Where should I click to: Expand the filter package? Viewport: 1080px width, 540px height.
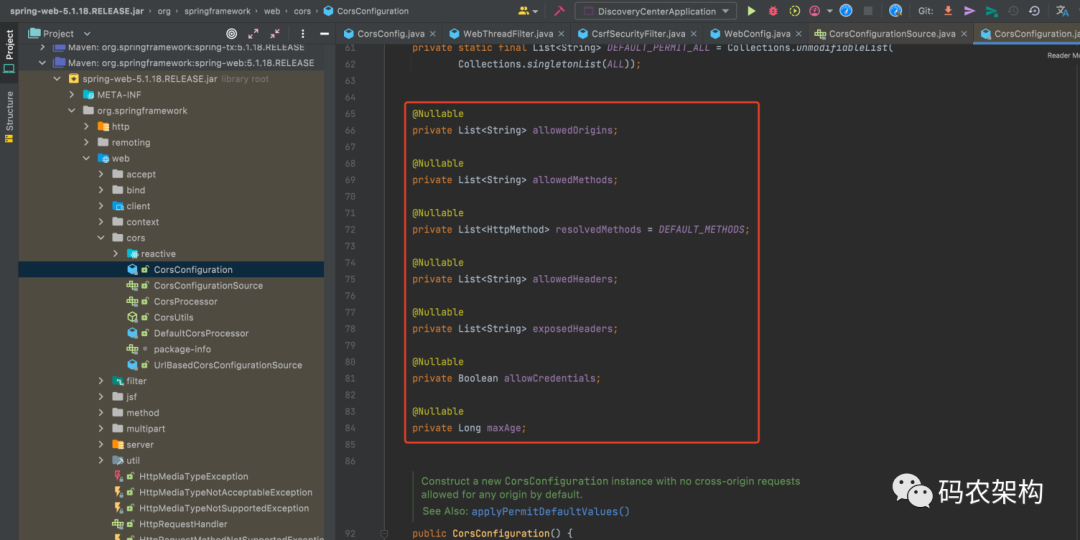pos(101,381)
